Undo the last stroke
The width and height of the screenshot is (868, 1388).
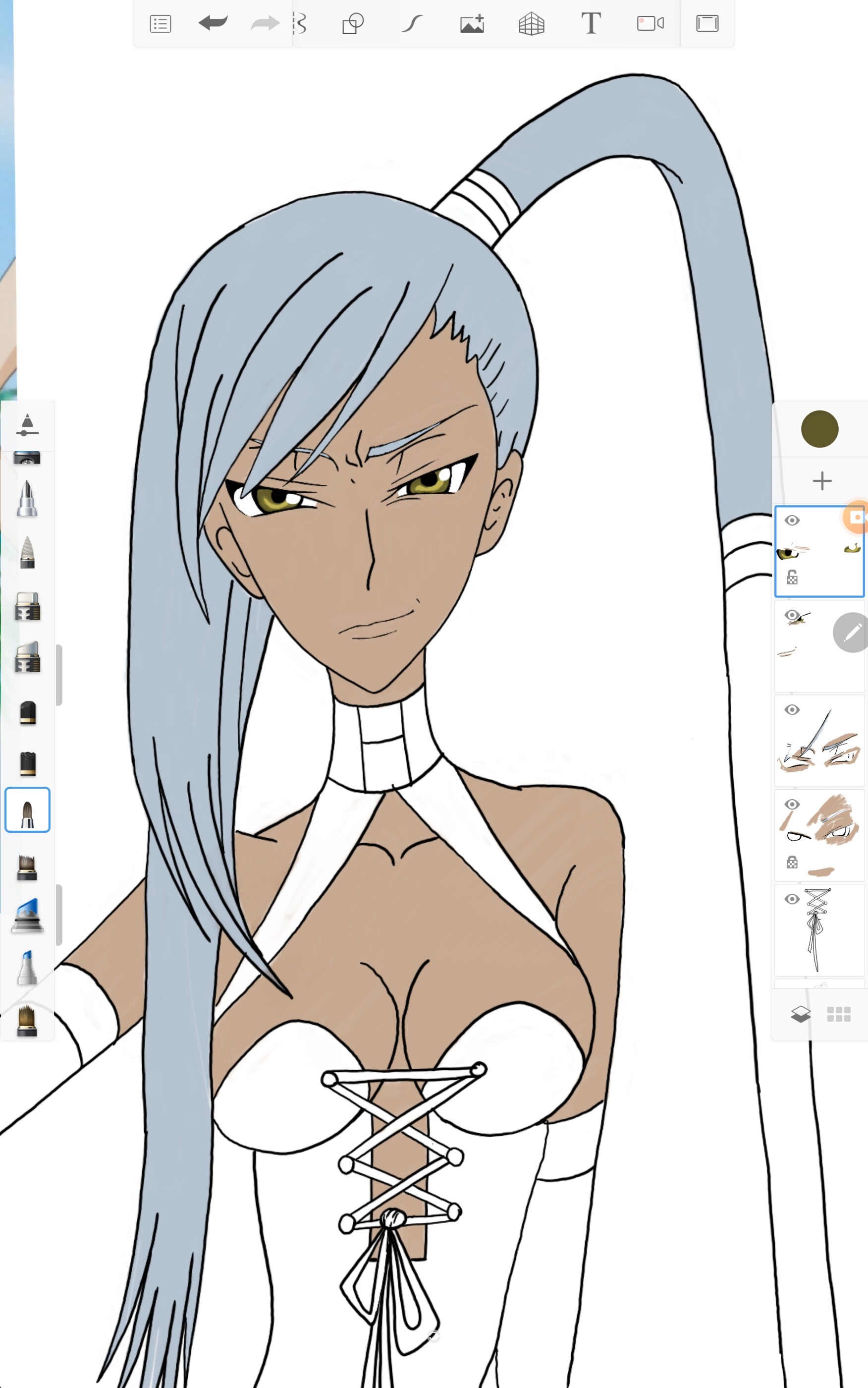[x=213, y=23]
